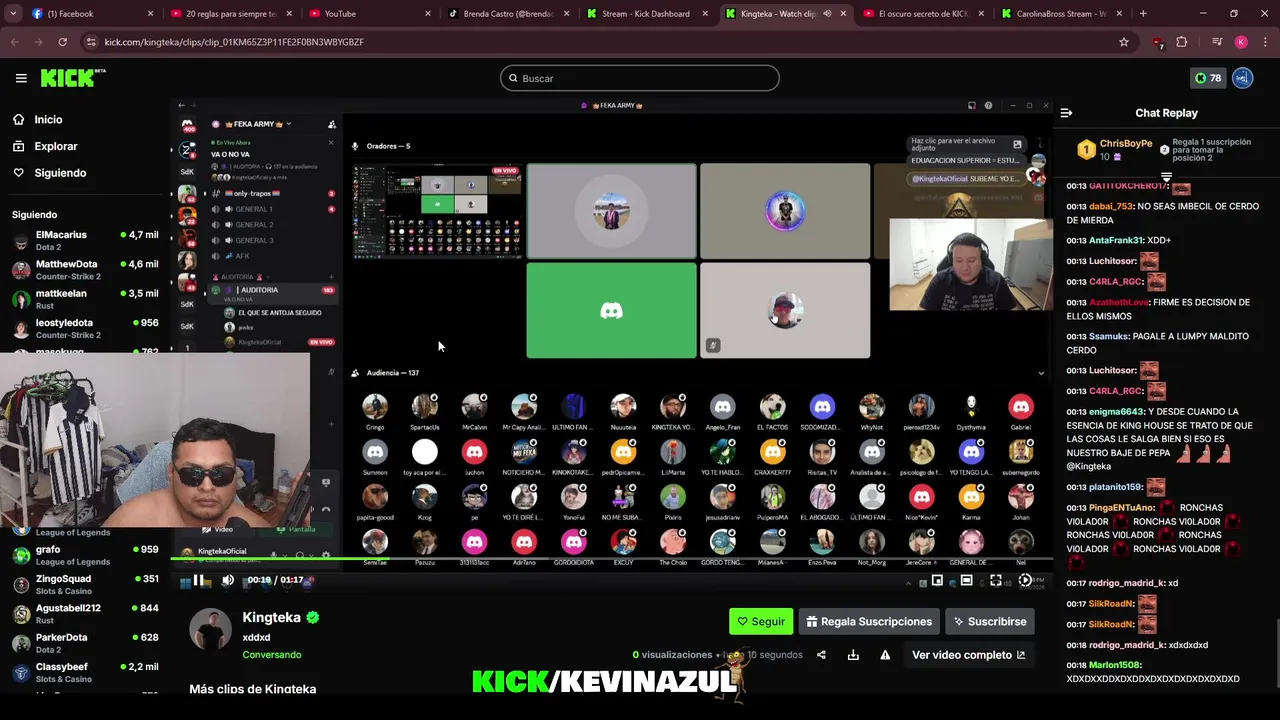Open the Chrome extensions puzzle icon
Screen dimensions: 1280x720
click(x=1182, y=42)
